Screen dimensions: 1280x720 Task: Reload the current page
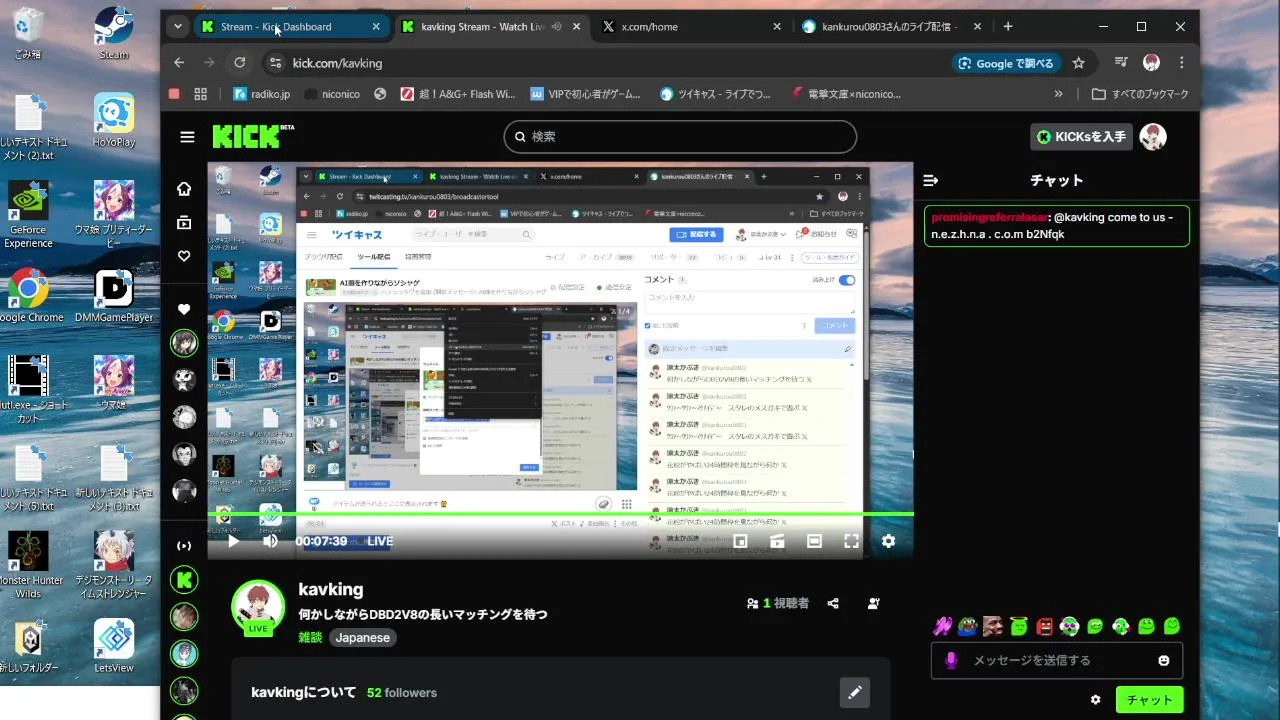(x=240, y=63)
